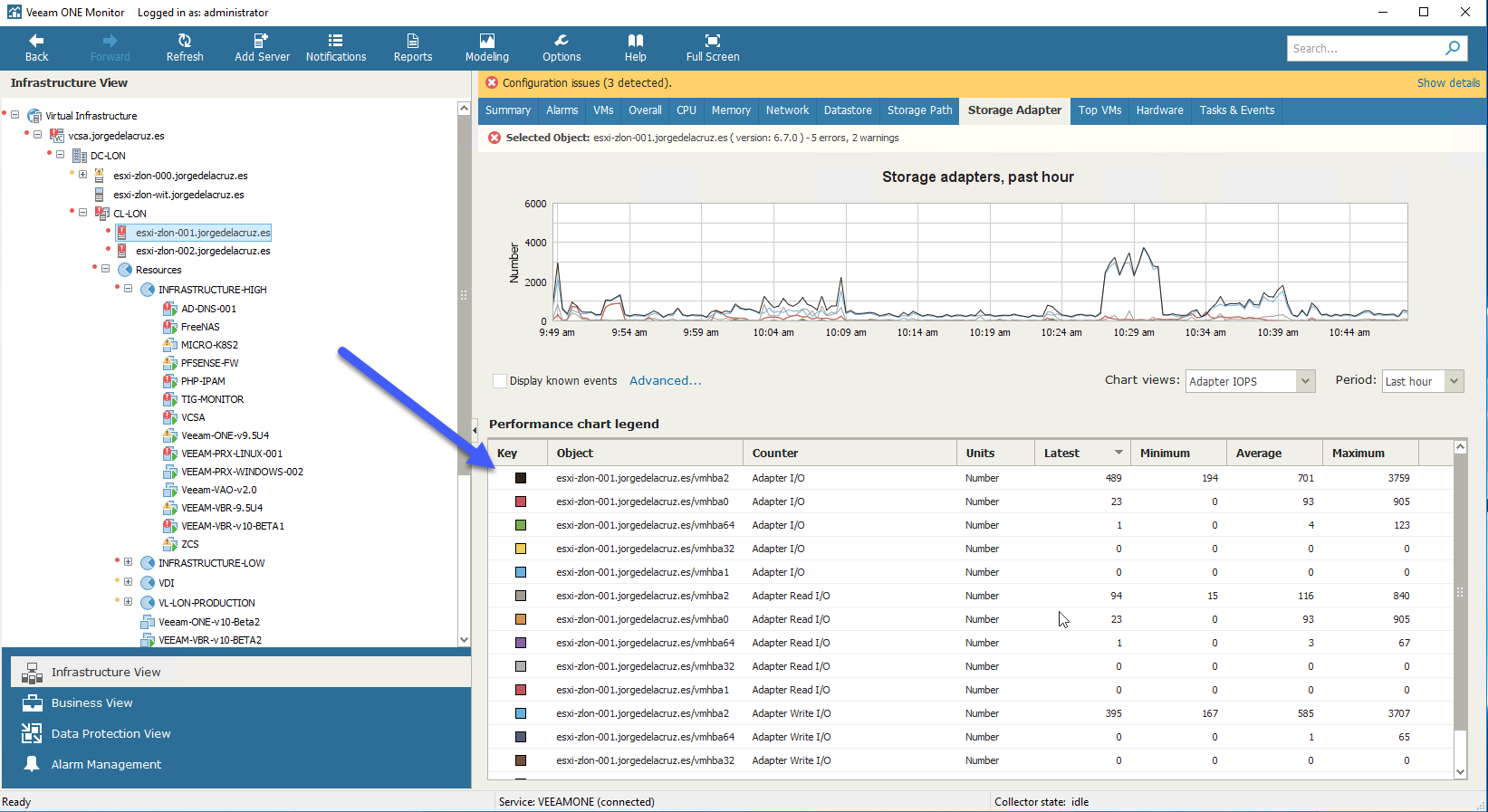1488x812 pixels.
Task: Sort the legend by Maximum column
Action: pos(1370,453)
